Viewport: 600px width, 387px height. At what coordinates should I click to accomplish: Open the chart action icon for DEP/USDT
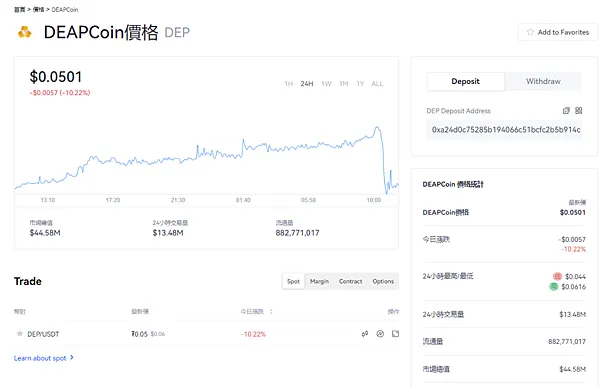(380, 334)
